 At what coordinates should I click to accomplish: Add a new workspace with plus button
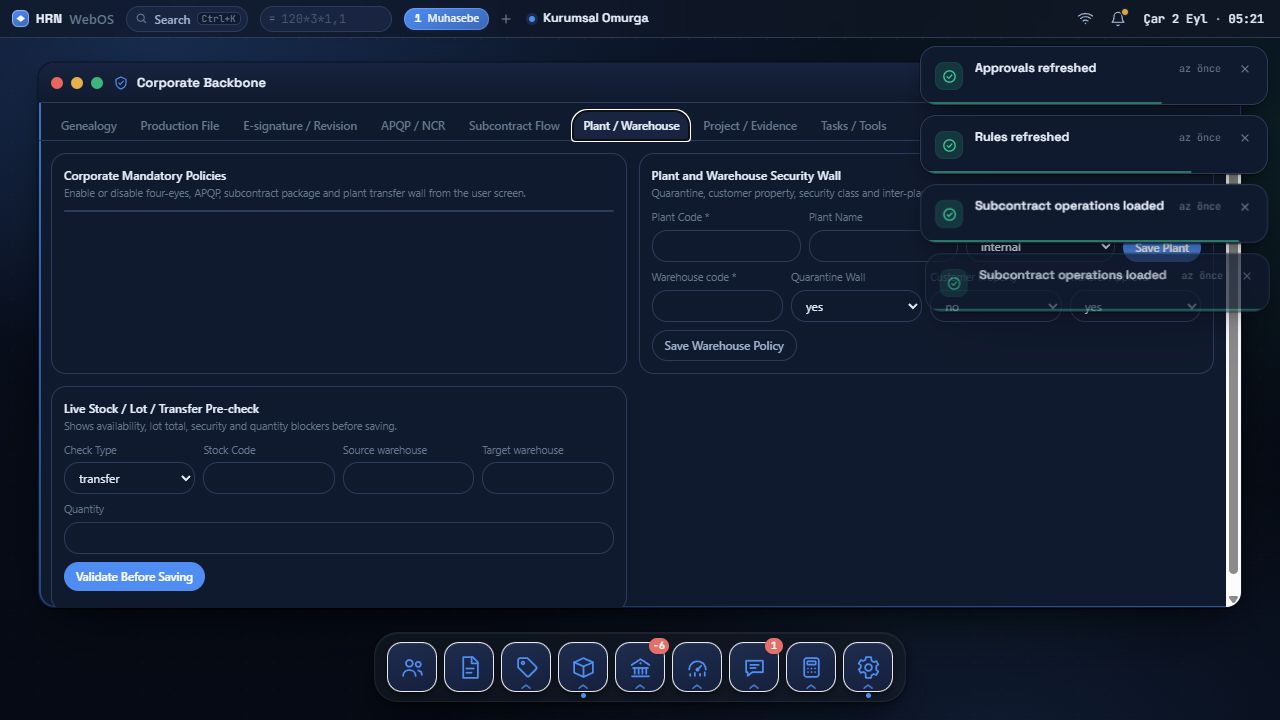click(x=506, y=19)
